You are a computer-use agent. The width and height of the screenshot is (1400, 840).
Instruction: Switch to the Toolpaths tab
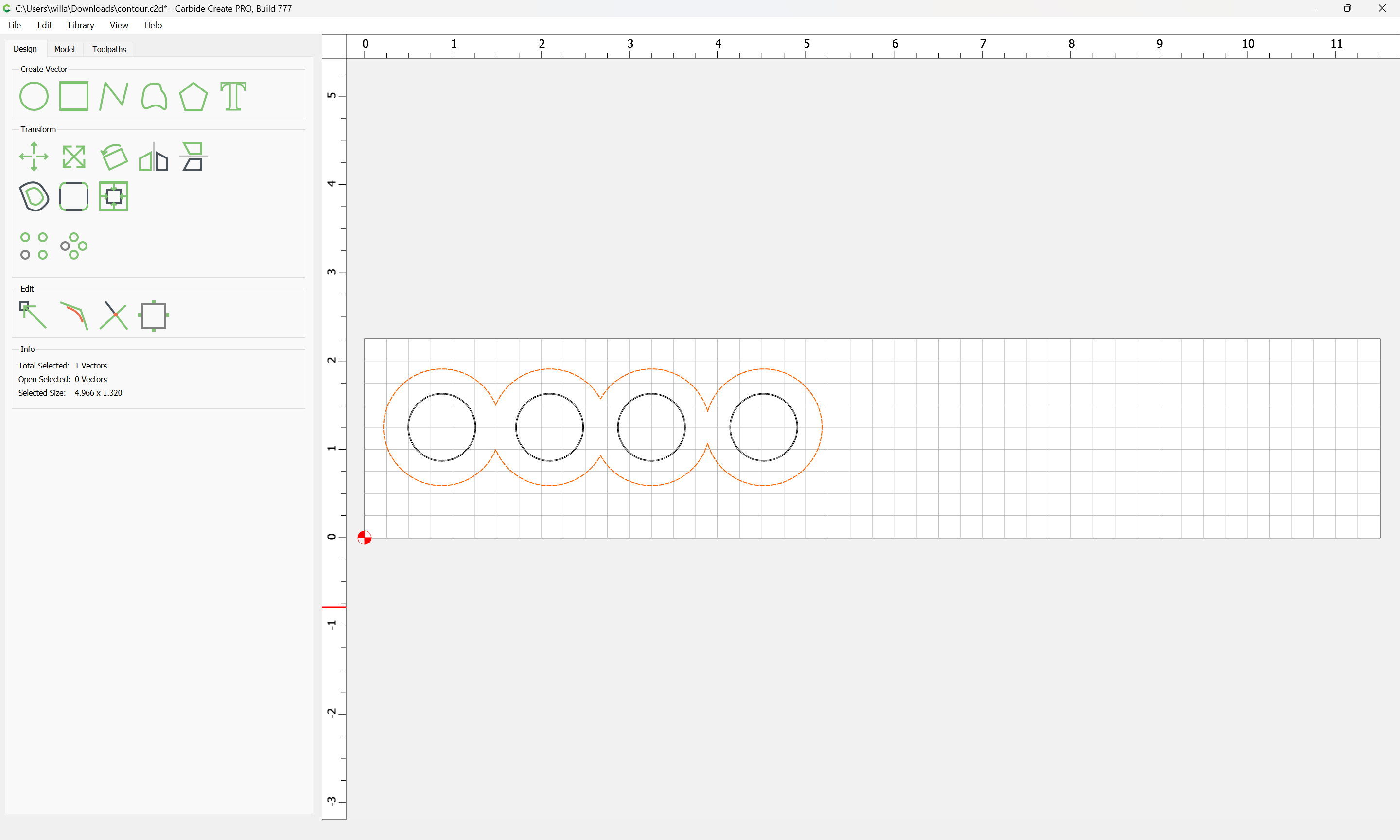[109, 49]
